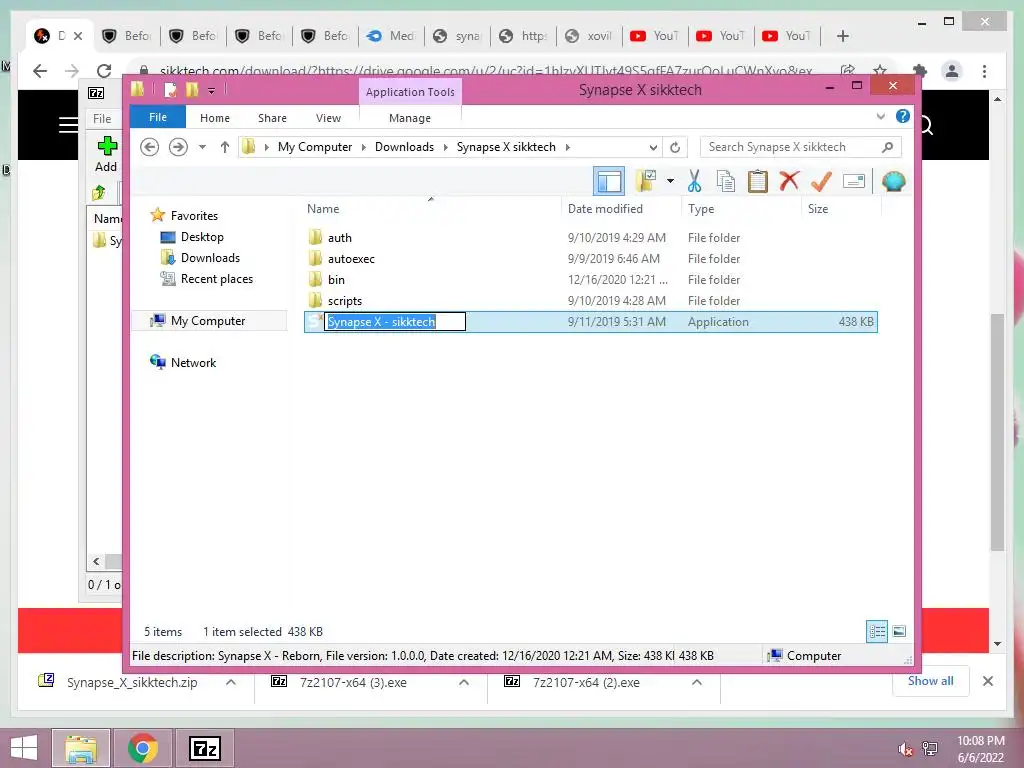
Task: Click the Synapse X - sikktech rename box
Action: [x=395, y=321]
